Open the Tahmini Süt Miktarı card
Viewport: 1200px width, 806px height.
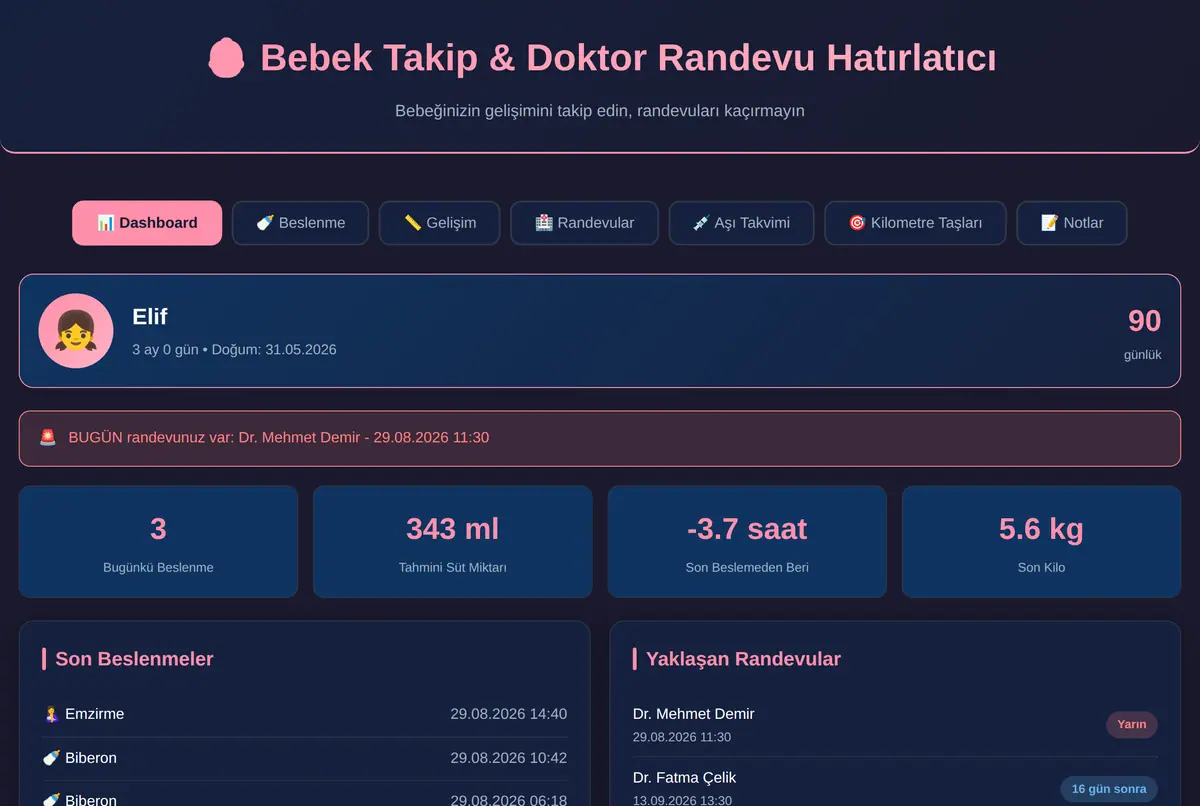(x=452, y=542)
